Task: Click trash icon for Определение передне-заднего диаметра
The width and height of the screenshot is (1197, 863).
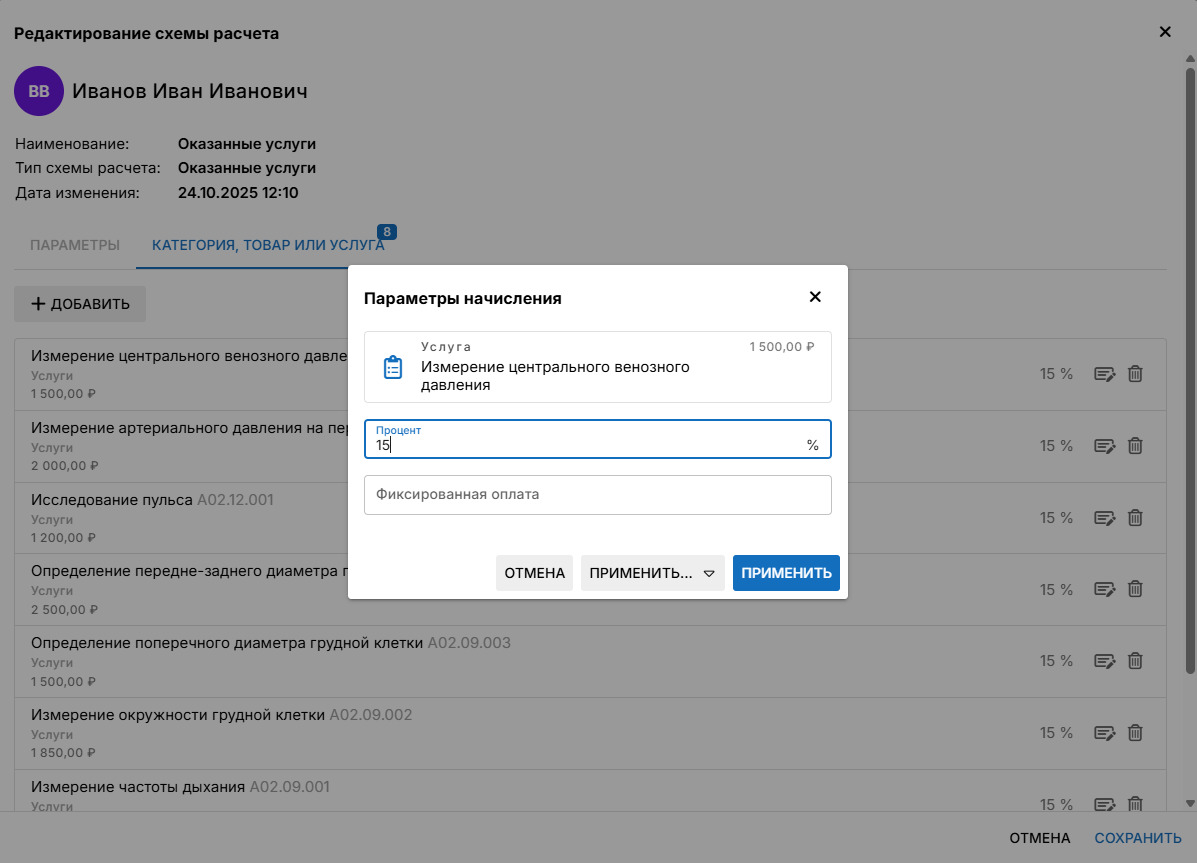Action: tap(1135, 590)
